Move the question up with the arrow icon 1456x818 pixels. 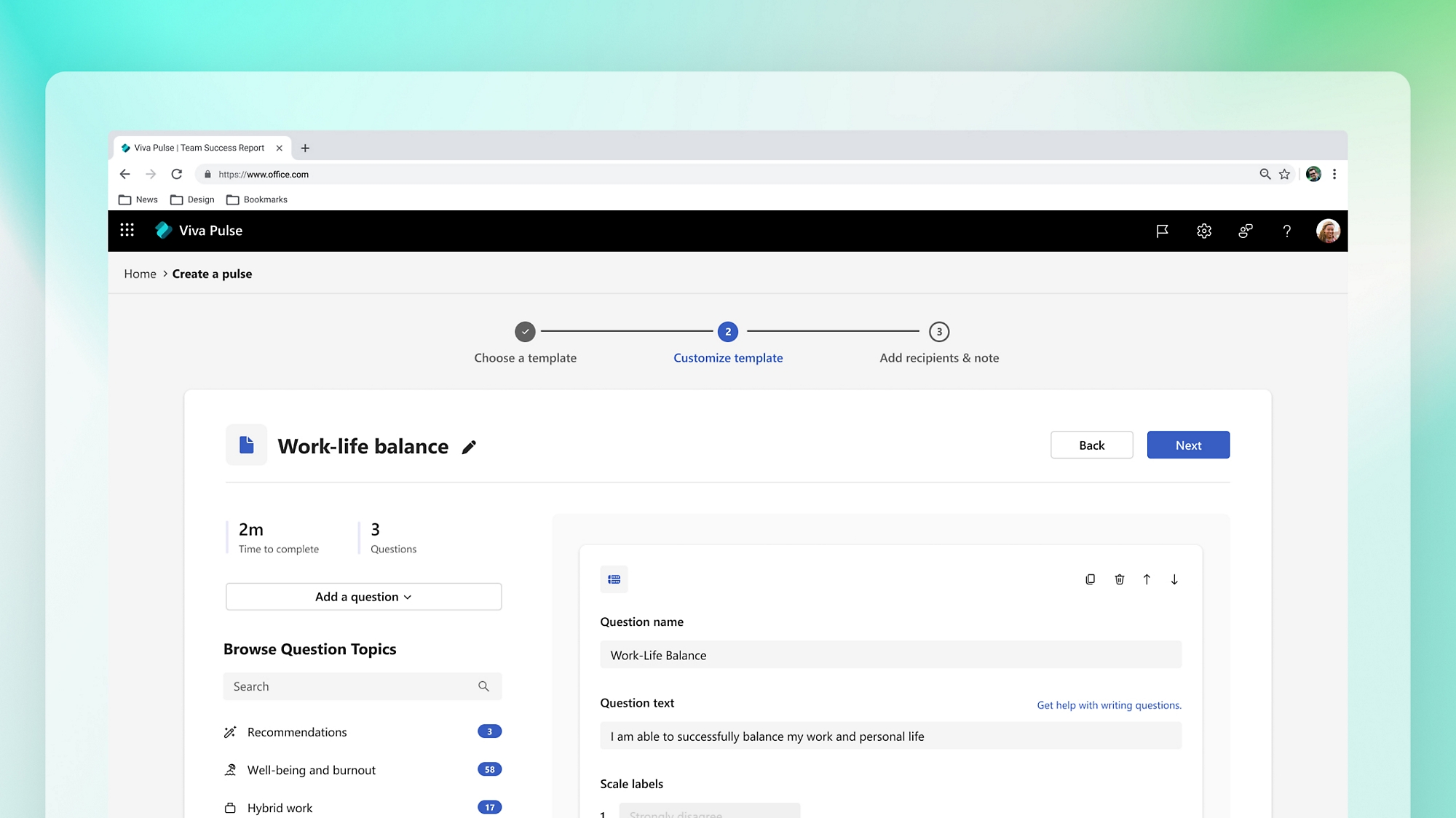point(1147,579)
